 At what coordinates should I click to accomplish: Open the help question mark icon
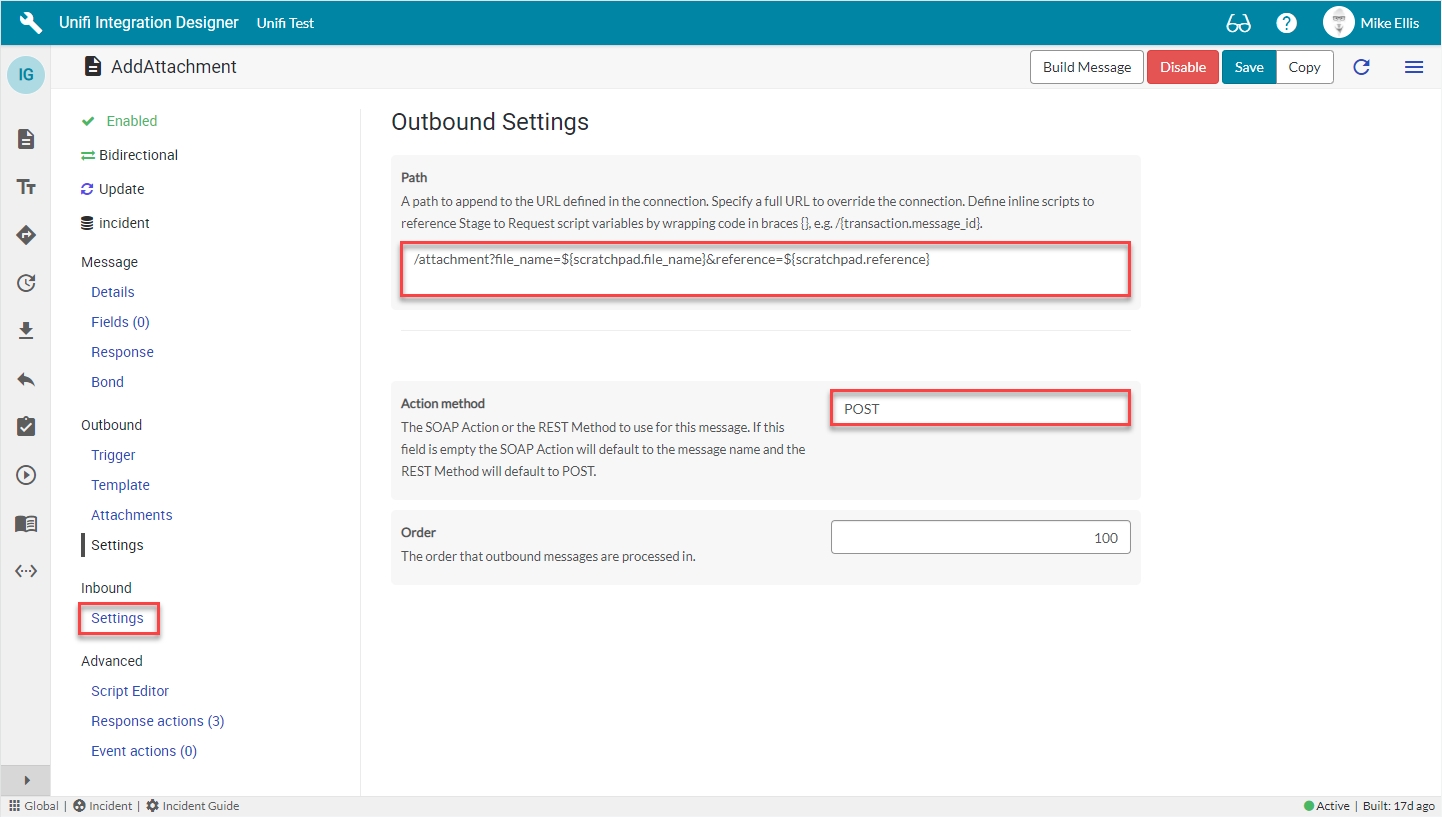pos(1287,23)
